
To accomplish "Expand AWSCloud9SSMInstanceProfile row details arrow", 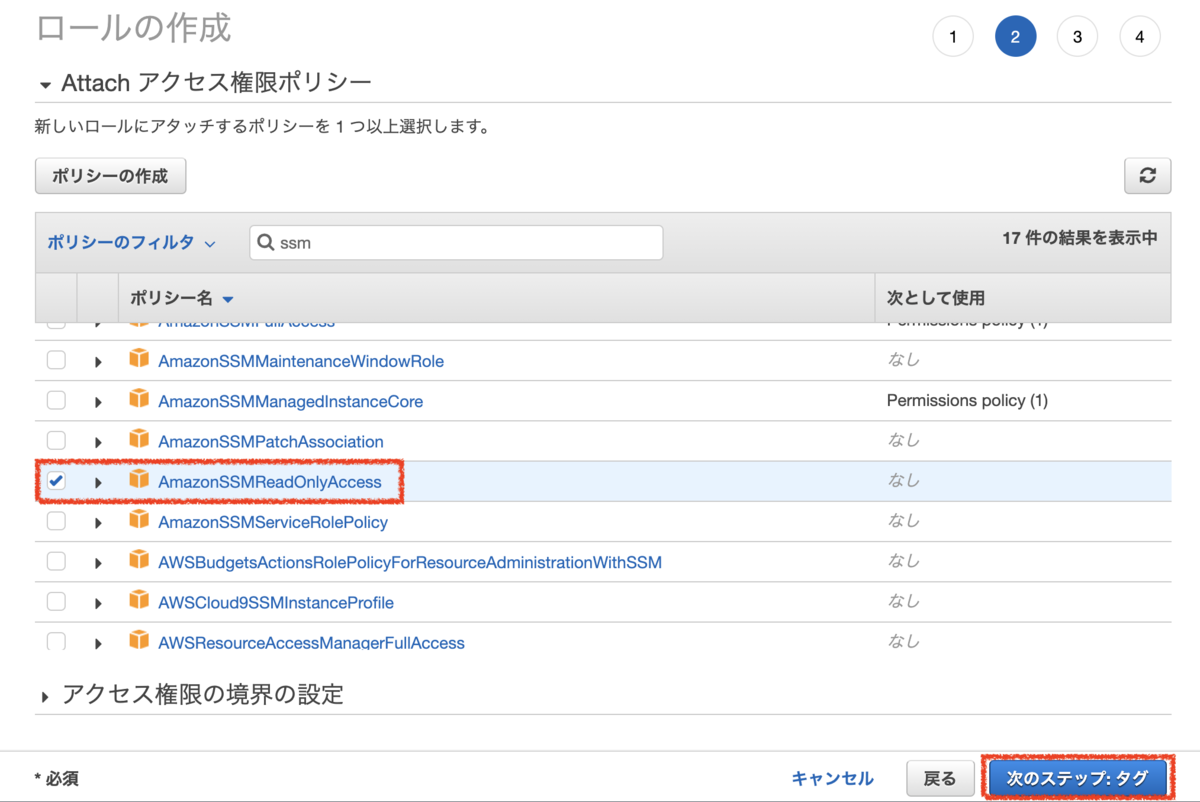I will (98, 603).
